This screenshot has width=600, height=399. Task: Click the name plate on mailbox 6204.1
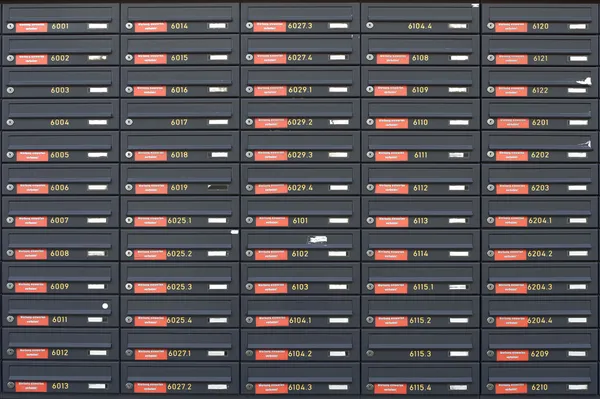pos(577,220)
